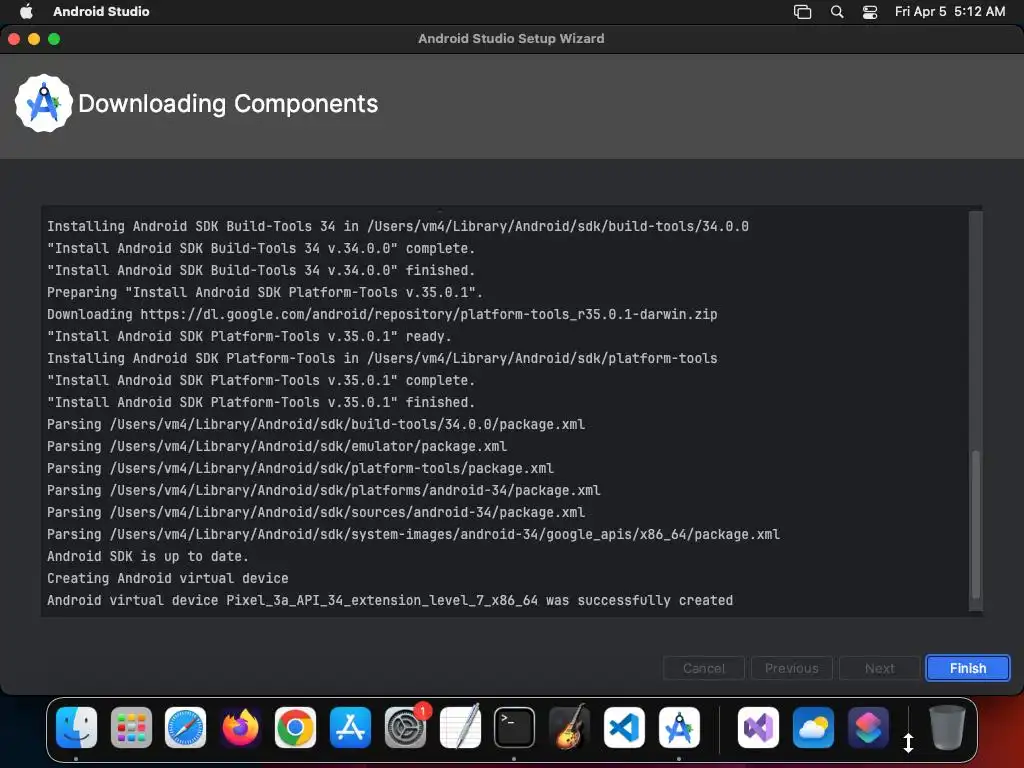Open Finder from the Dock
The width and height of the screenshot is (1024, 768).
tap(76, 727)
